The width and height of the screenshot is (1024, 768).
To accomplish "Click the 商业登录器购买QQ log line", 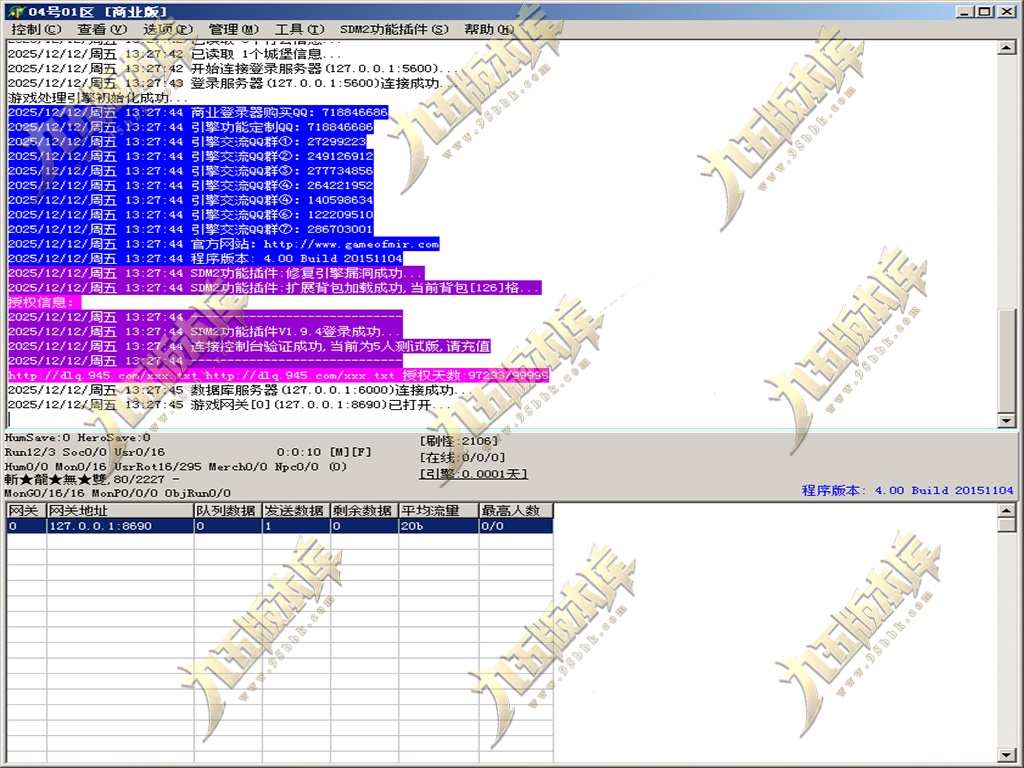I will coord(198,112).
